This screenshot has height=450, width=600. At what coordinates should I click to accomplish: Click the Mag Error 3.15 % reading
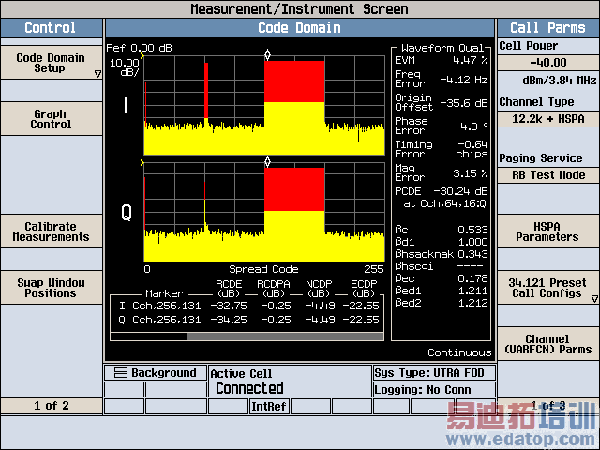coord(441,173)
